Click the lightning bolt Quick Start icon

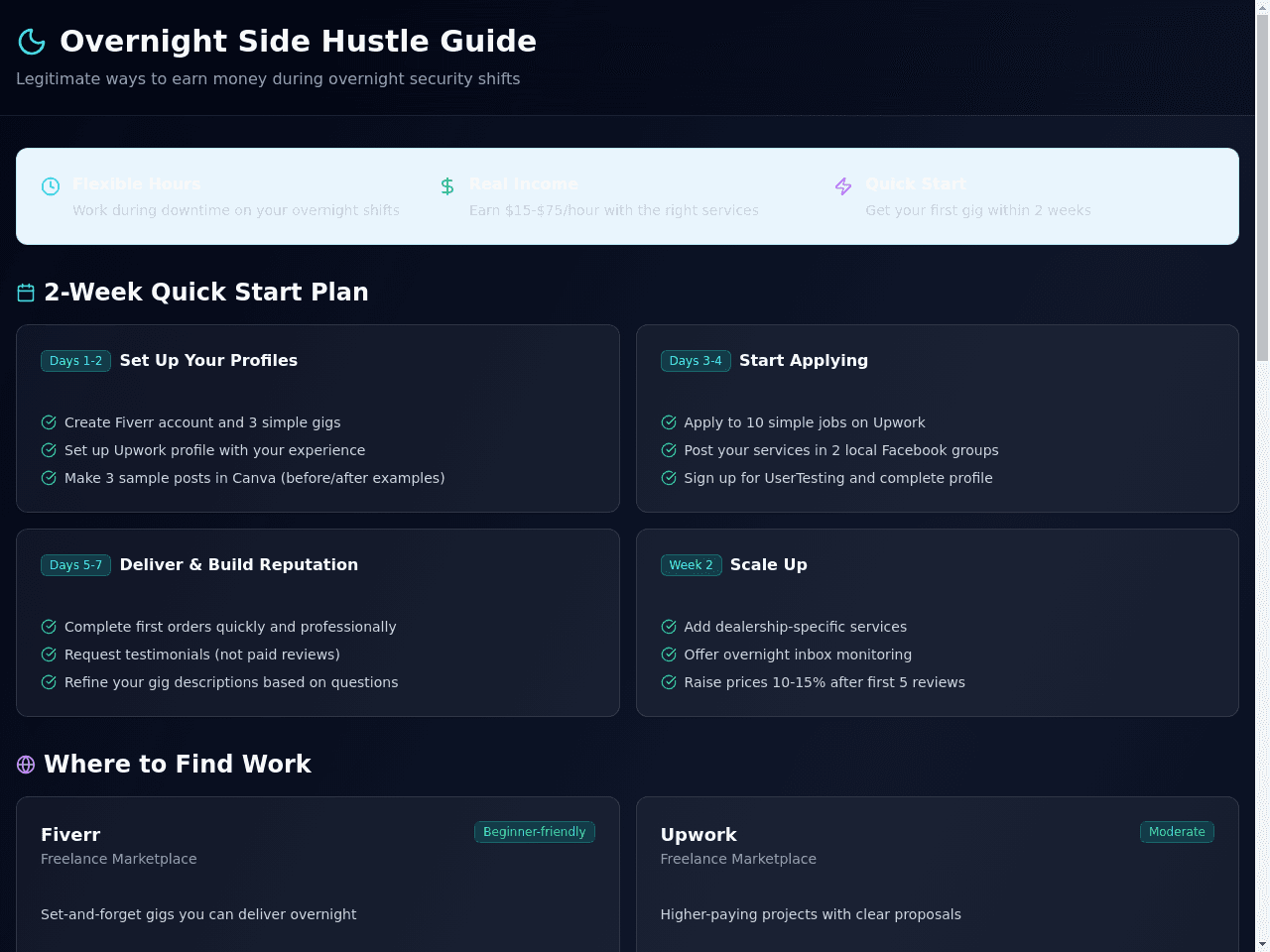[843, 186]
